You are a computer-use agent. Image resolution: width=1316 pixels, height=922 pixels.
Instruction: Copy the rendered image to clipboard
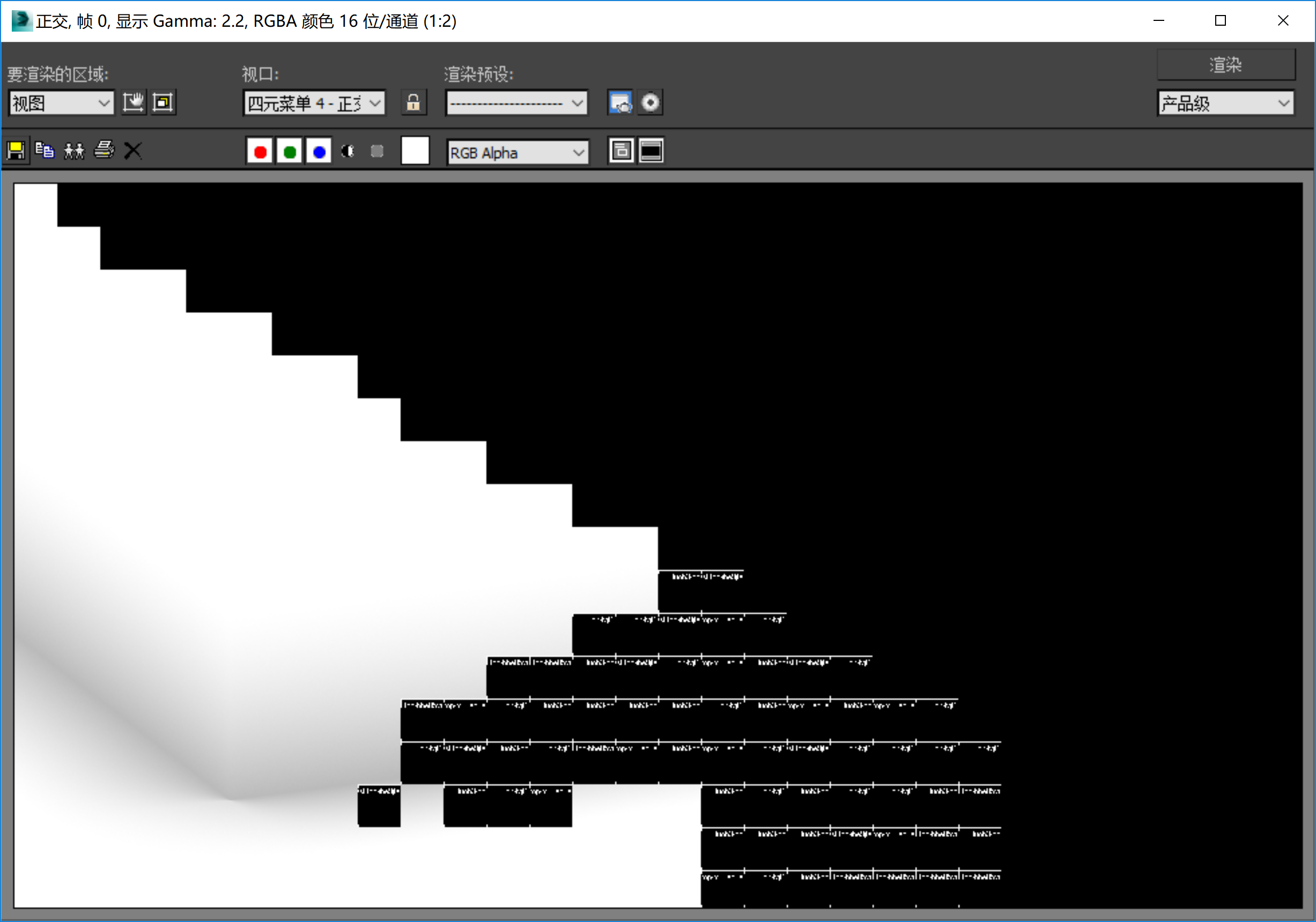[x=45, y=151]
